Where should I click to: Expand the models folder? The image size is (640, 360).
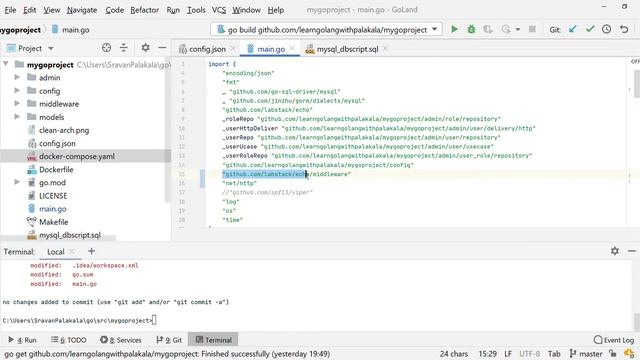17,116
